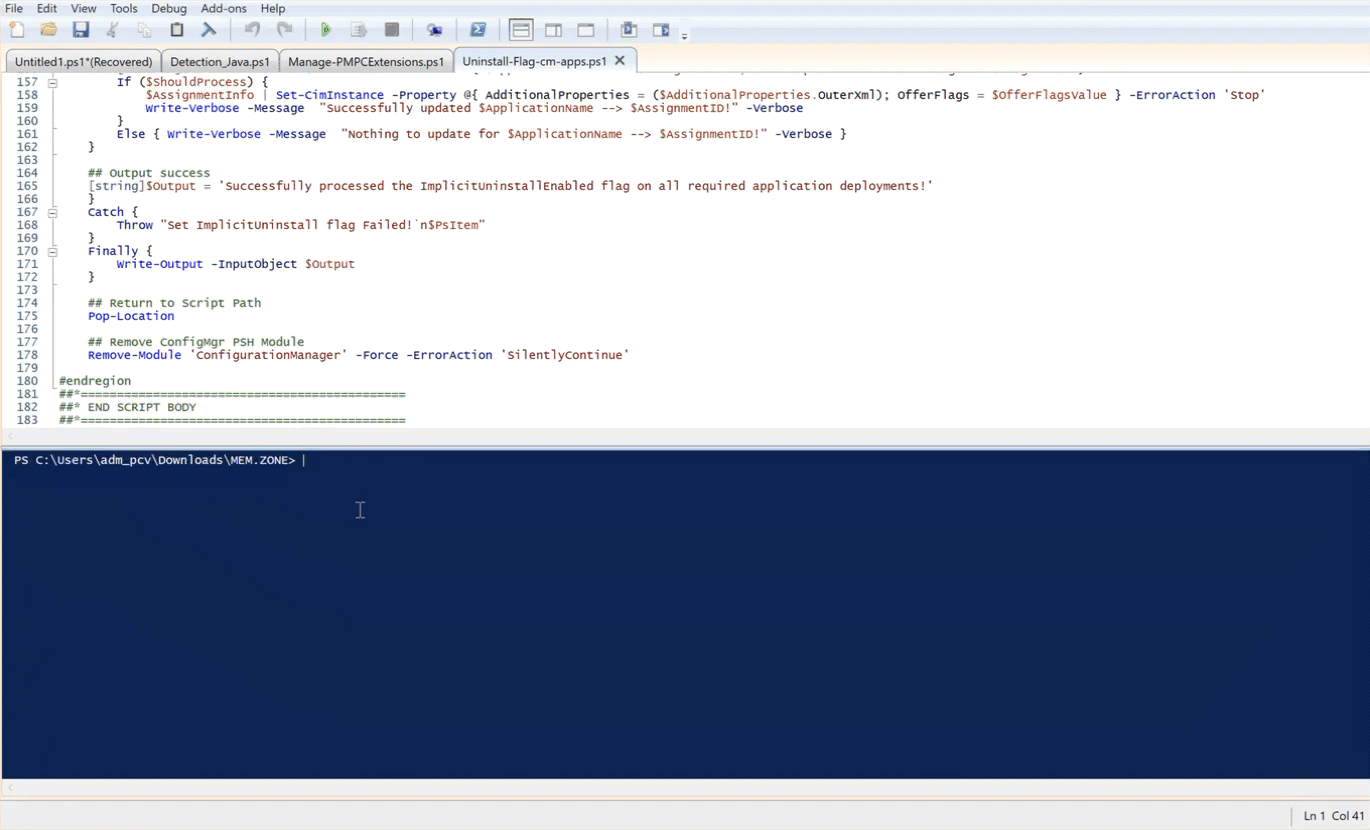The height and width of the screenshot is (830, 1370).
Task: Launch PowerShell.exe from the toolbar icon
Action: tap(478, 30)
